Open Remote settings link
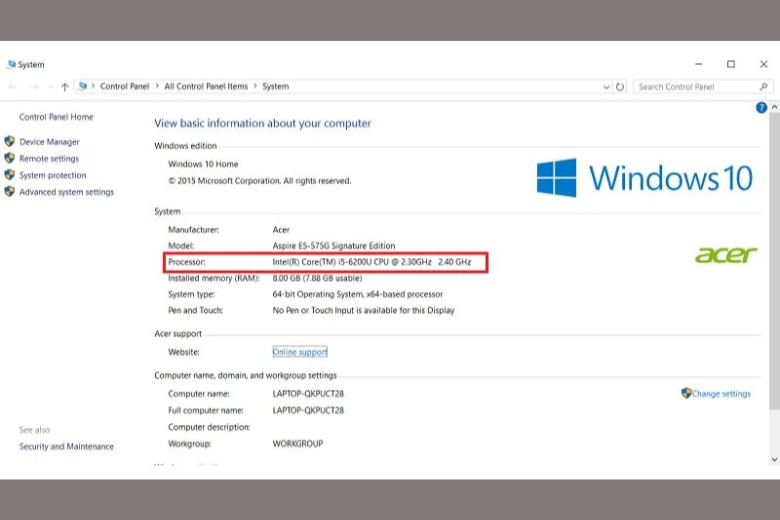 (49, 159)
